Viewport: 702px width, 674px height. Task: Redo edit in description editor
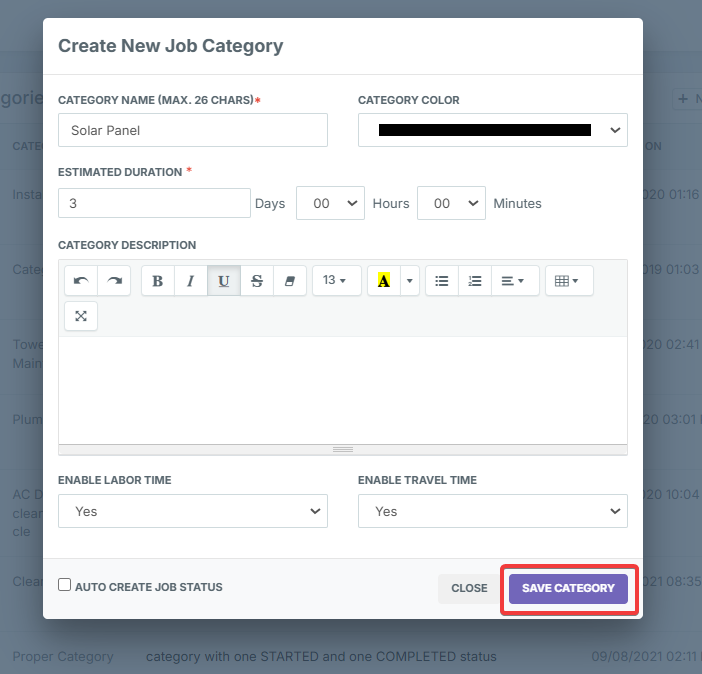point(114,281)
